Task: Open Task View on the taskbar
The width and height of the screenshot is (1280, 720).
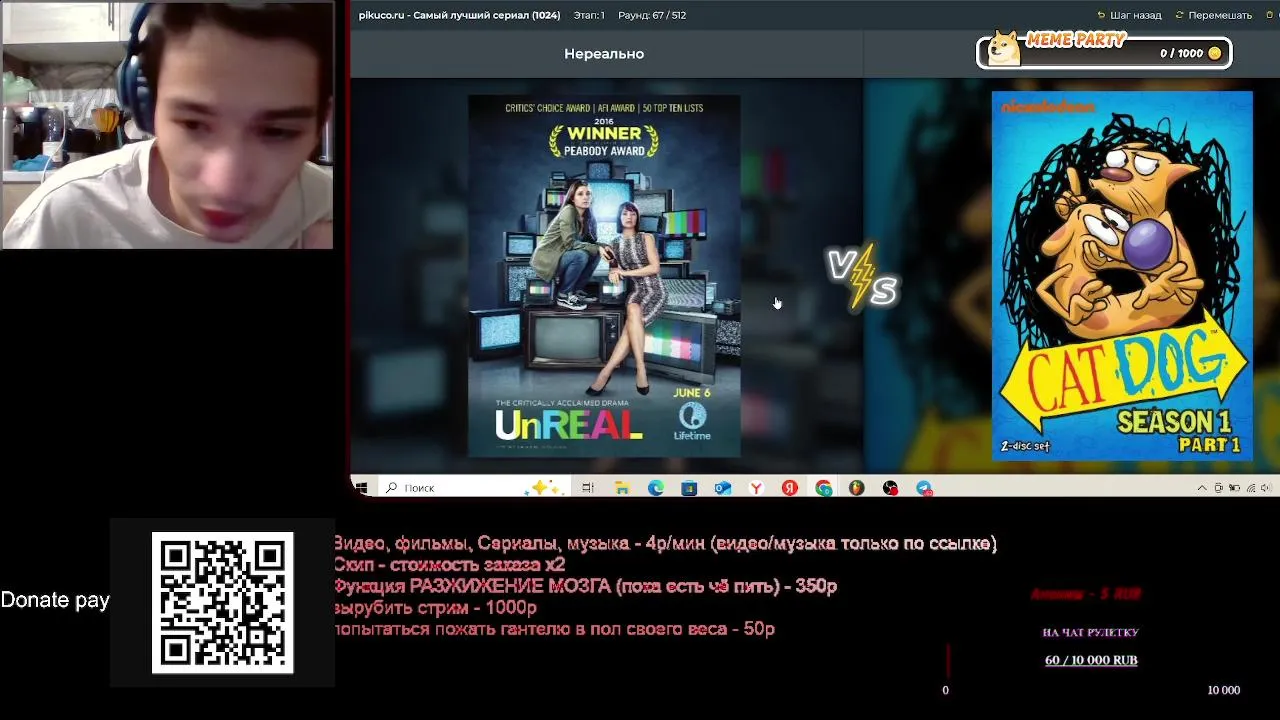Action: click(x=588, y=488)
